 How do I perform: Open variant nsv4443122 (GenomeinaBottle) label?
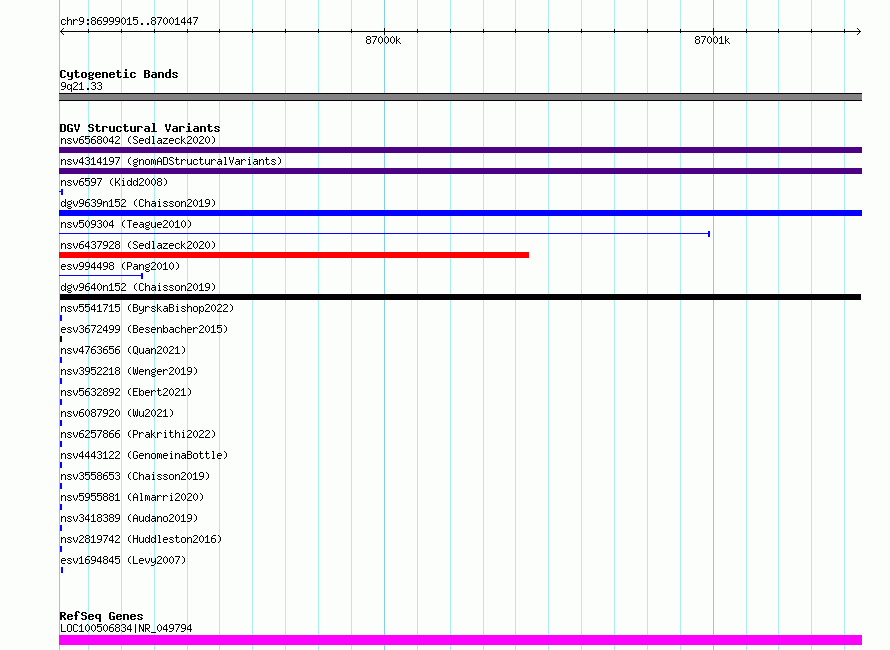144,455
